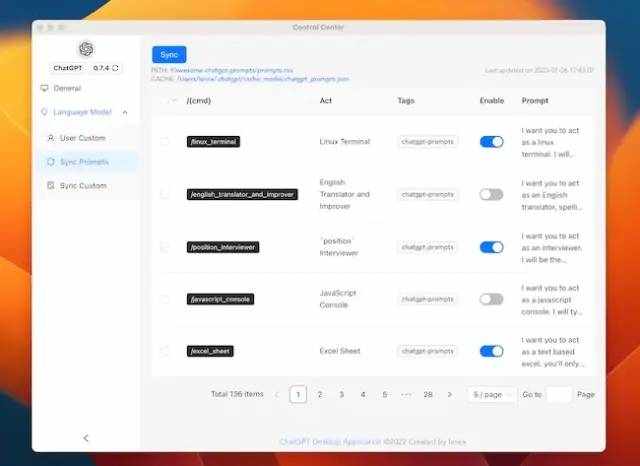Go to page 1

coord(298,395)
